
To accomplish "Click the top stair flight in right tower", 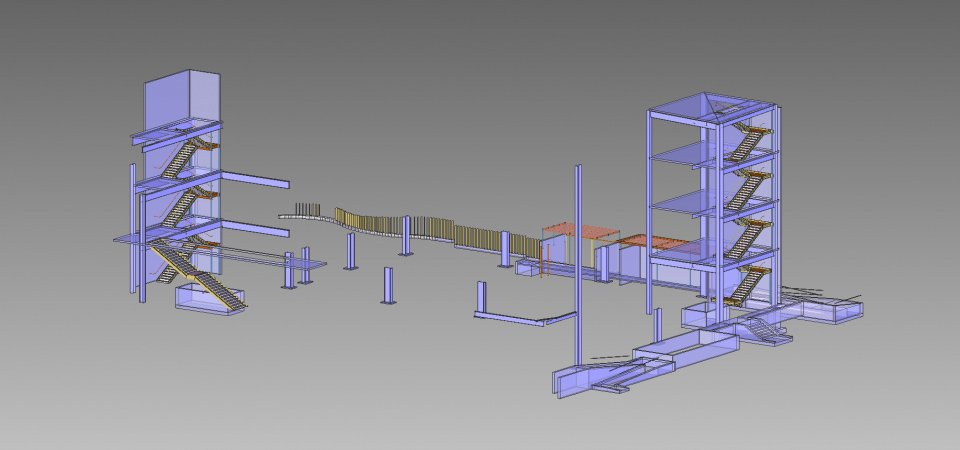I will 745,143.
